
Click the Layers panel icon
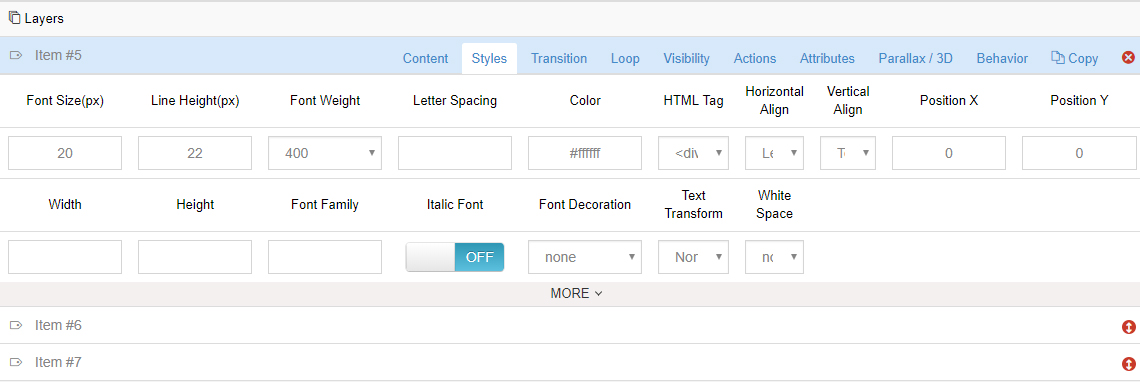pos(15,18)
